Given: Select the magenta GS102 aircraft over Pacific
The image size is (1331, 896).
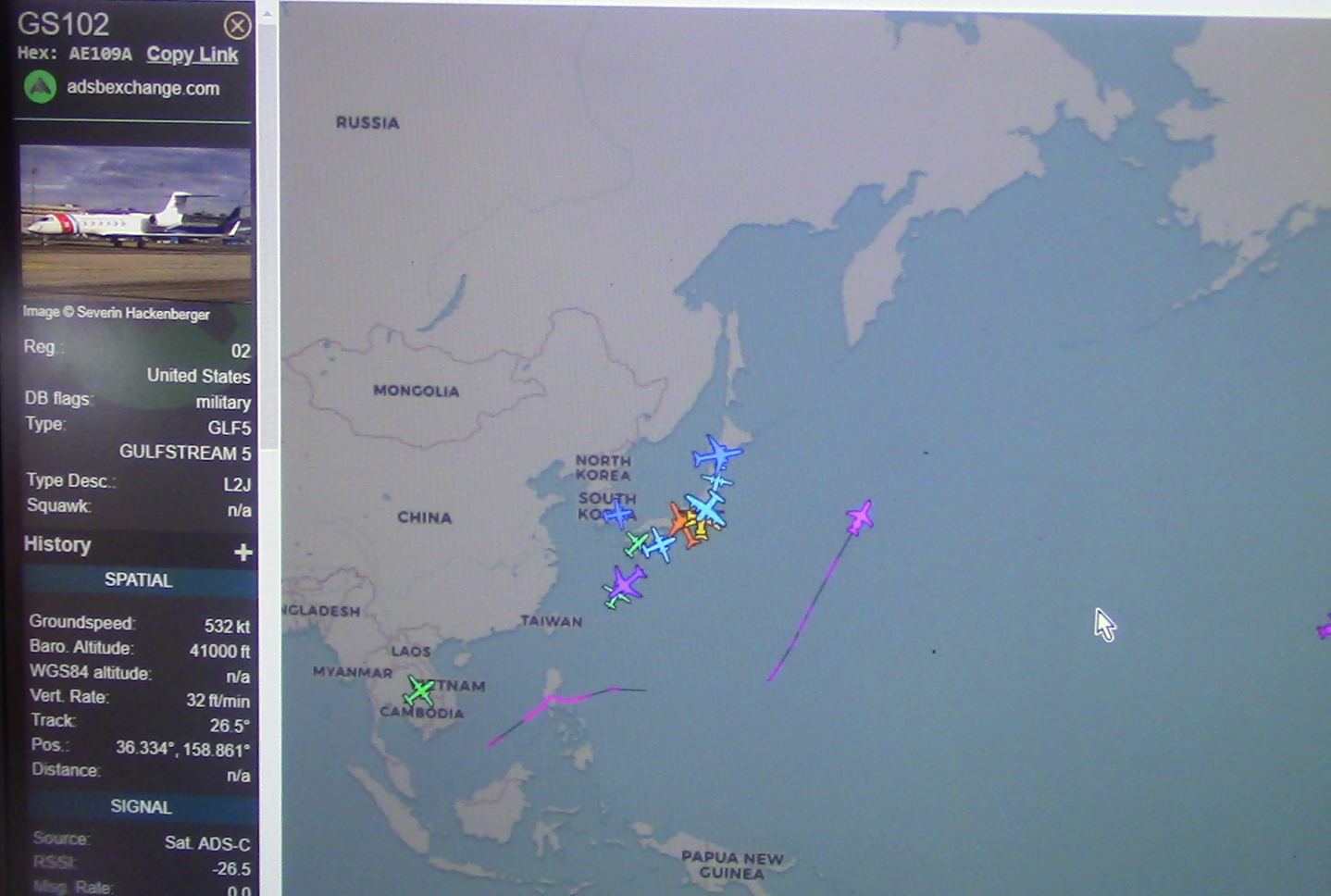Looking at the screenshot, I should (860, 516).
